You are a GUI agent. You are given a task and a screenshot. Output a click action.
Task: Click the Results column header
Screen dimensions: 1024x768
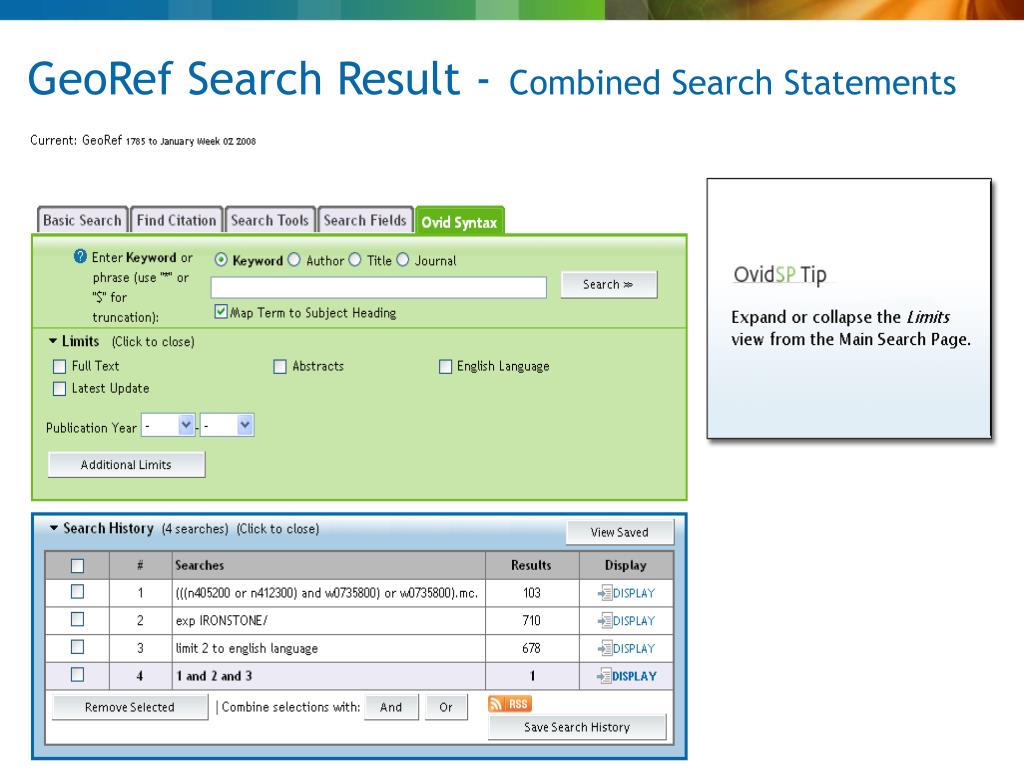531,565
